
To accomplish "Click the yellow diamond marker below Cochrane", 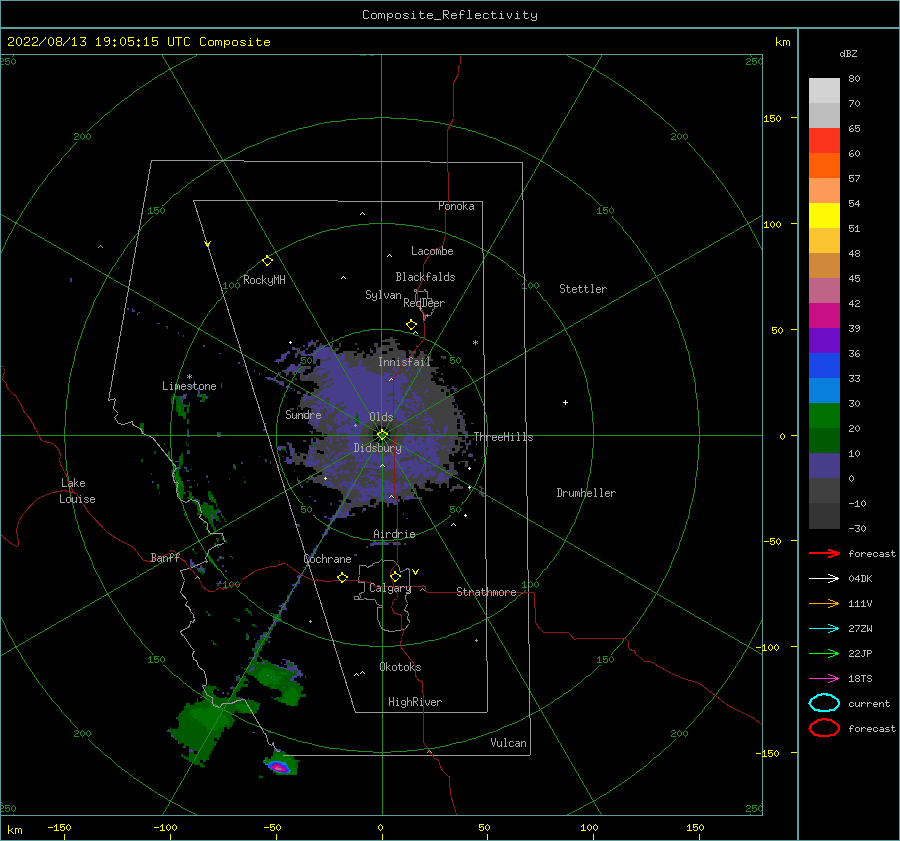I will tap(342, 577).
